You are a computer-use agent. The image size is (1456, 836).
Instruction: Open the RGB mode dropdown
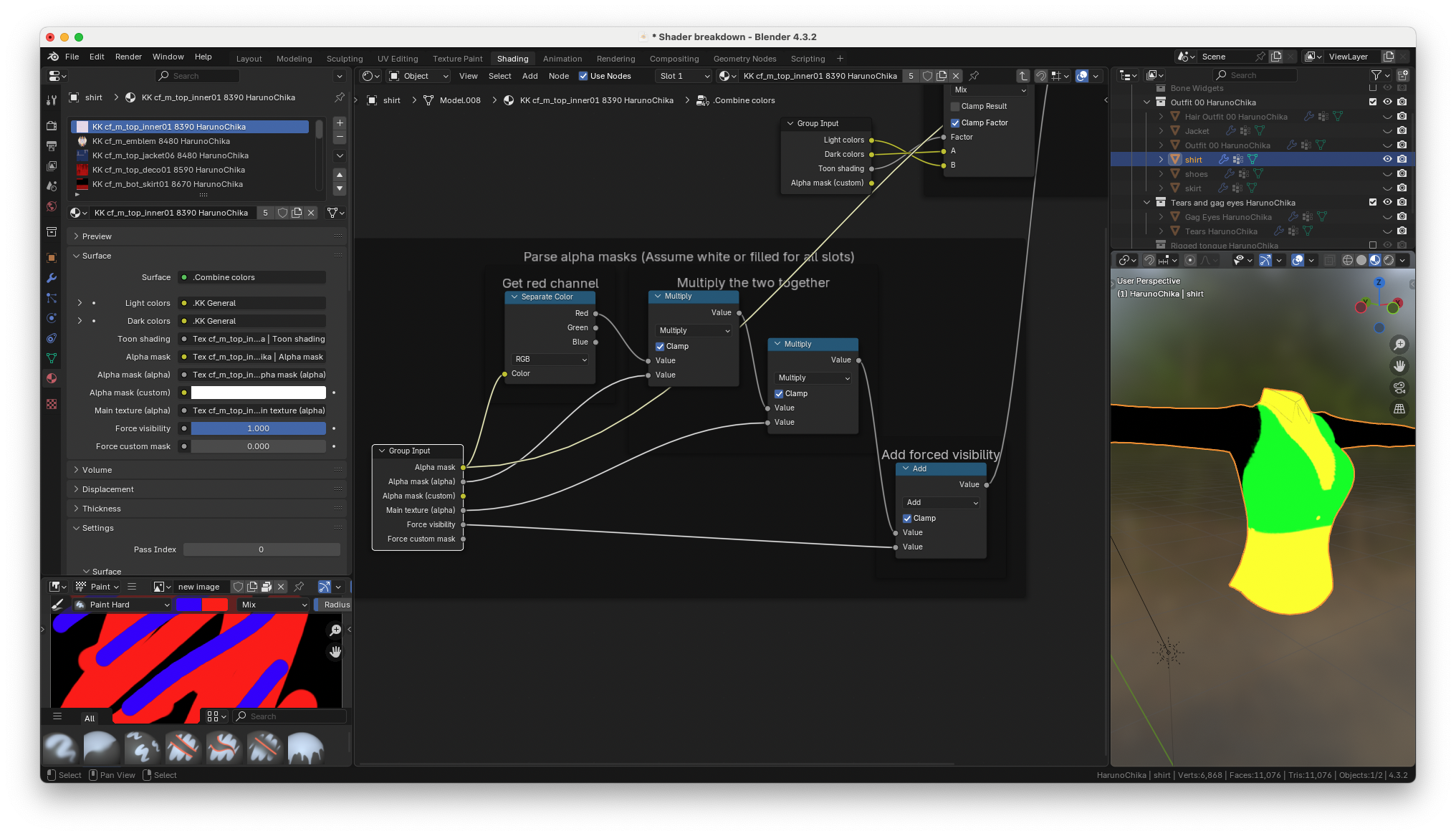[x=550, y=359]
